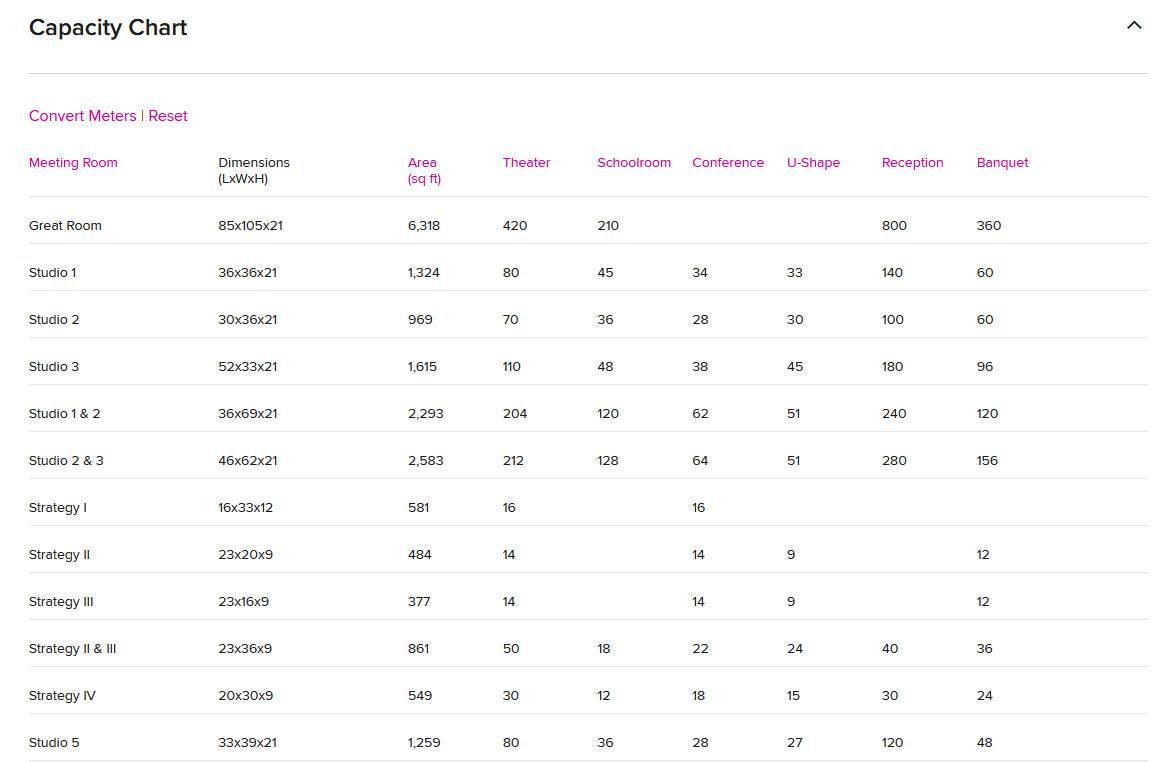Click Strategy II area value 484
This screenshot has width=1170, height=762.
point(419,555)
